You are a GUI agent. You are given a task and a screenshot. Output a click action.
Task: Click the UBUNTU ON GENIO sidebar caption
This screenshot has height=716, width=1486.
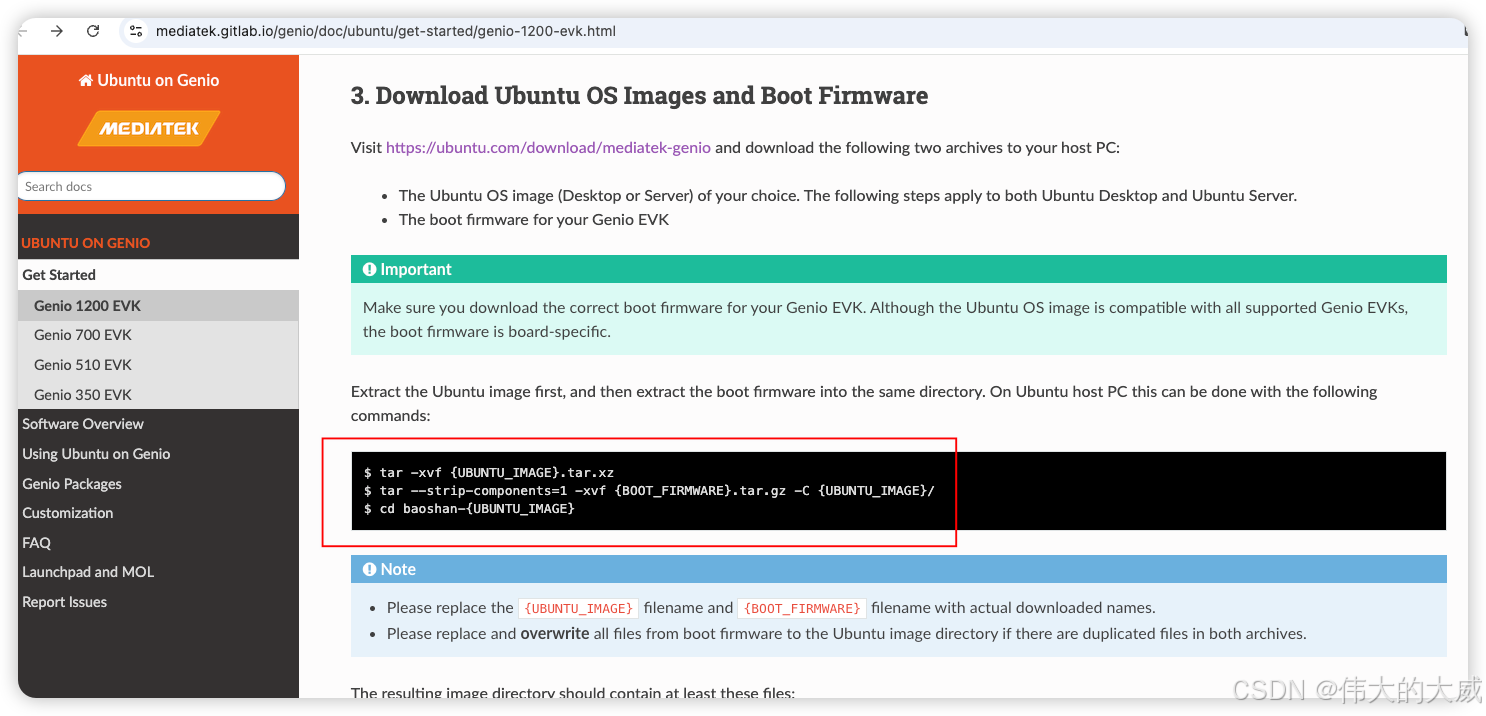(86, 243)
